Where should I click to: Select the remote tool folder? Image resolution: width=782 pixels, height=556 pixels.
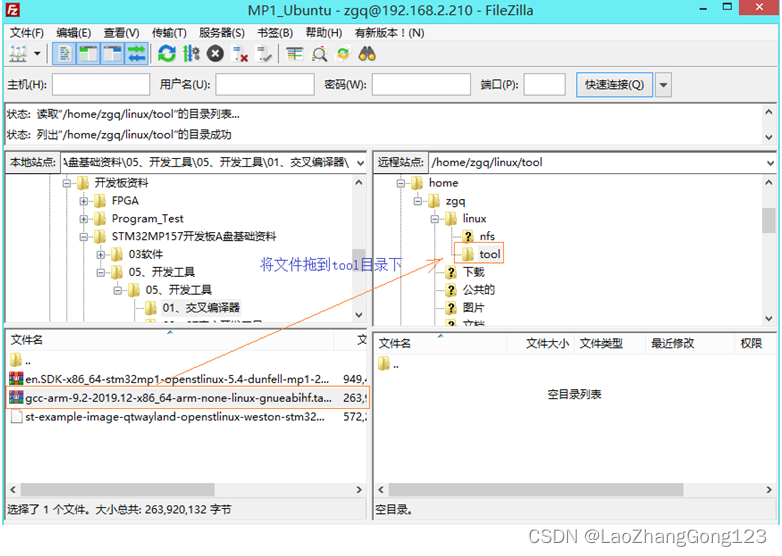[489, 254]
